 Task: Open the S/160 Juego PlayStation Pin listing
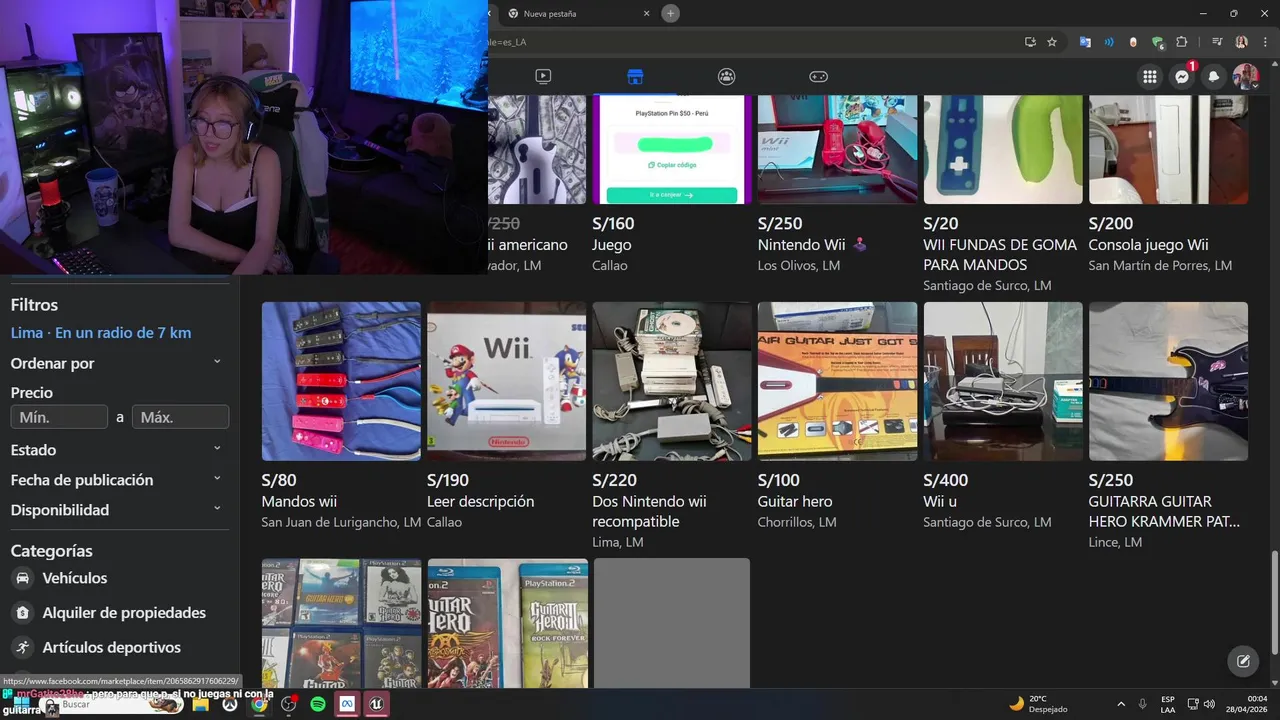pos(672,150)
